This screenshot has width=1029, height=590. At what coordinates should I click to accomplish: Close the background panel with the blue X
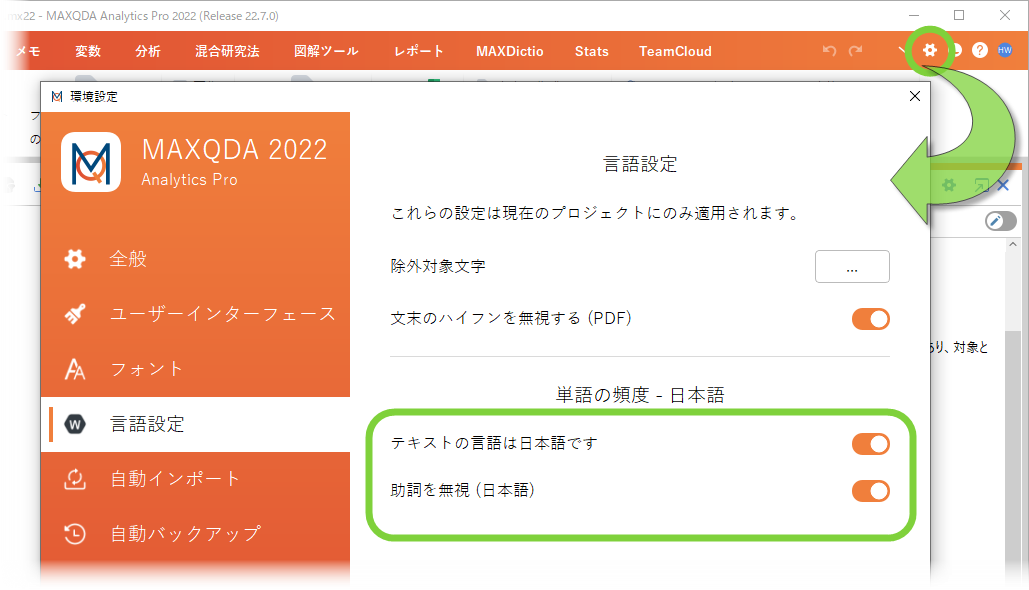point(1003,185)
